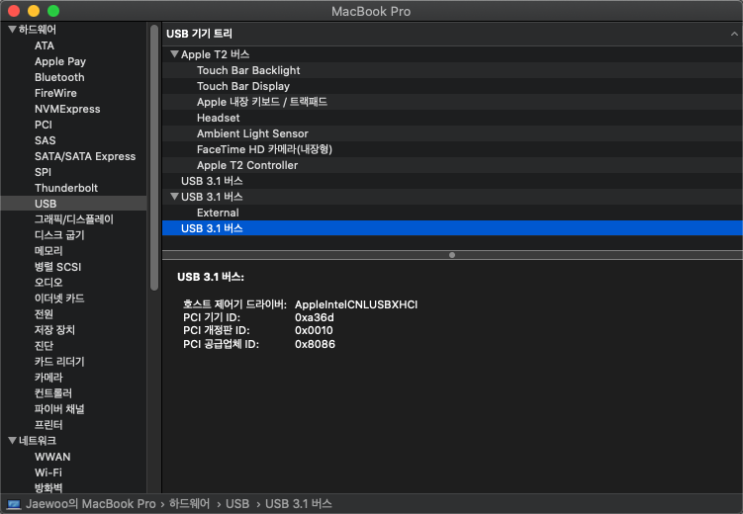Viewport: 743px width, 514px height.
Task: Click the split pane divider handle
Action: tap(452, 255)
